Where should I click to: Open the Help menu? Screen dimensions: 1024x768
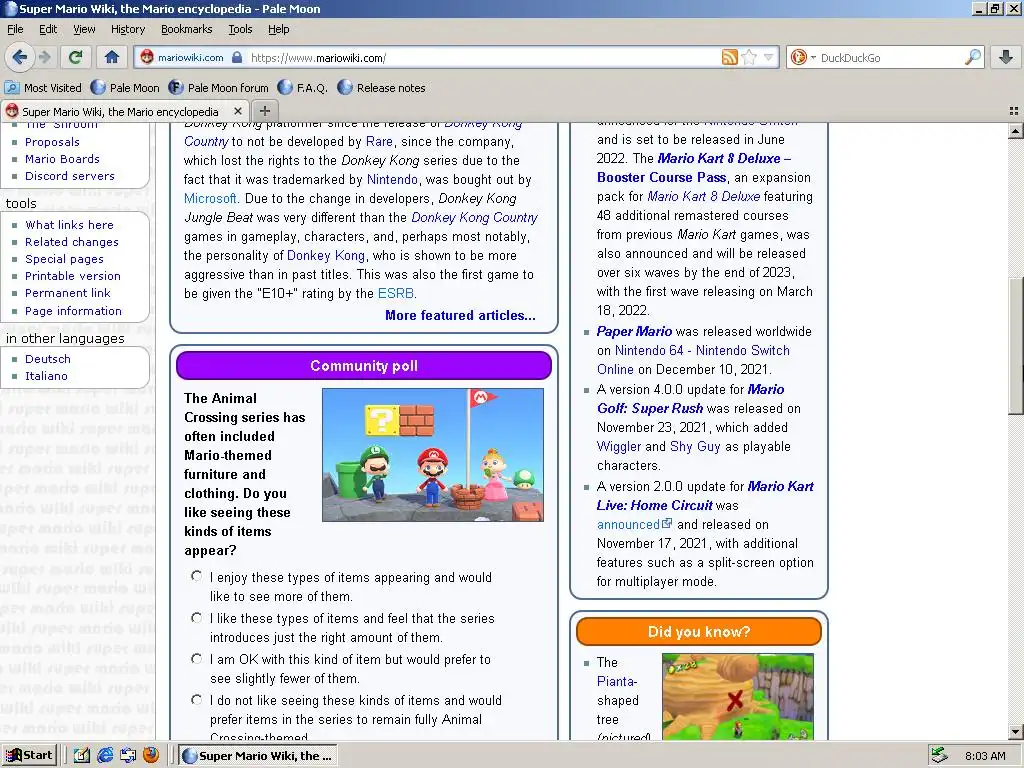pos(278,29)
